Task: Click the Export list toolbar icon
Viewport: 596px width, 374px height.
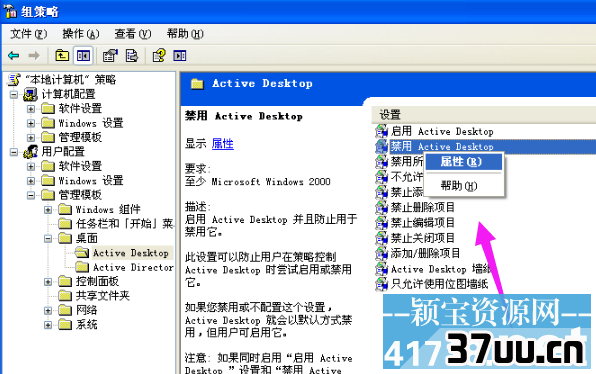Action: click(x=132, y=56)
